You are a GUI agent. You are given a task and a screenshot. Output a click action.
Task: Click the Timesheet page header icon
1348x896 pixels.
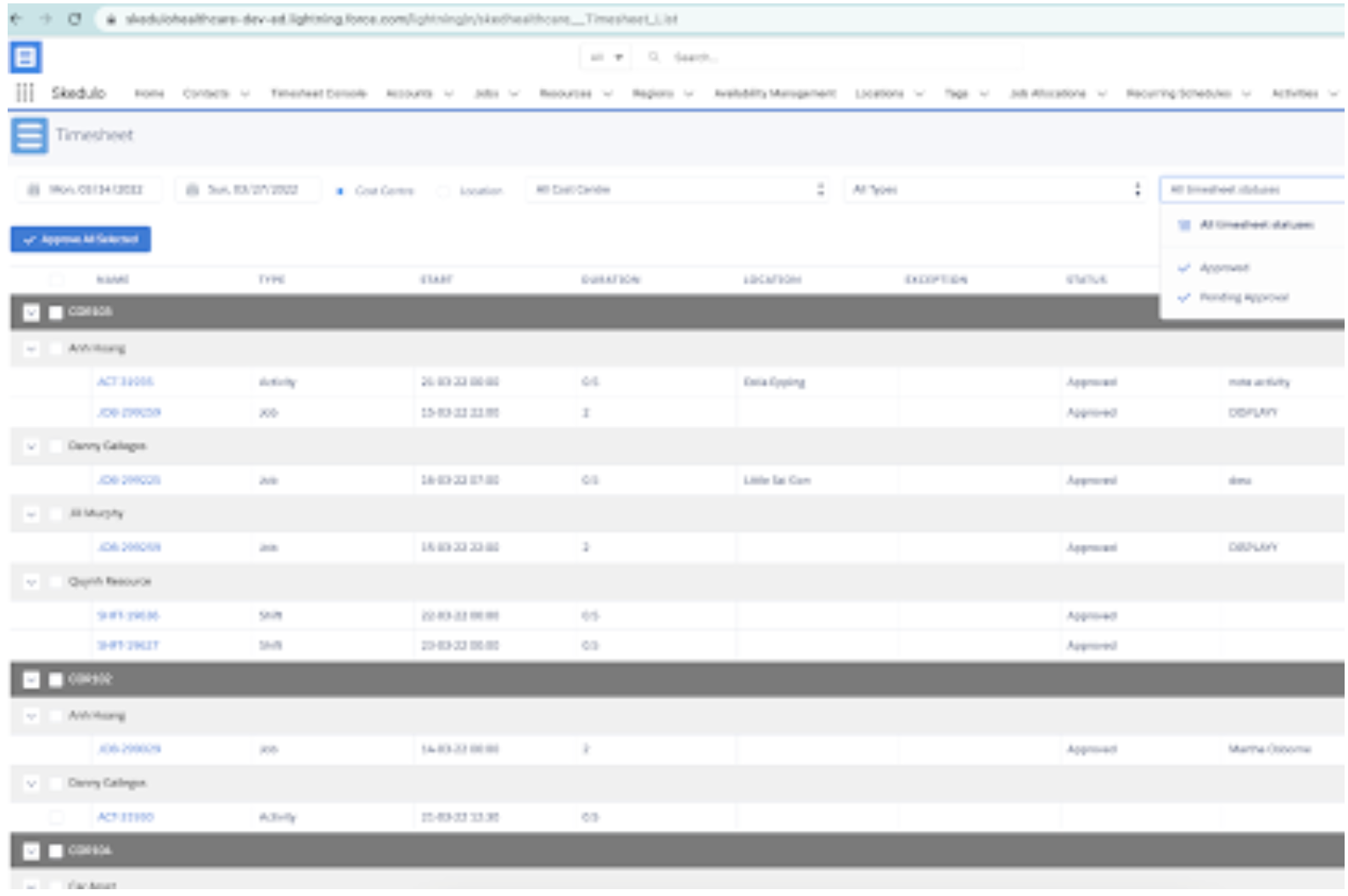[x=29, y=135]
